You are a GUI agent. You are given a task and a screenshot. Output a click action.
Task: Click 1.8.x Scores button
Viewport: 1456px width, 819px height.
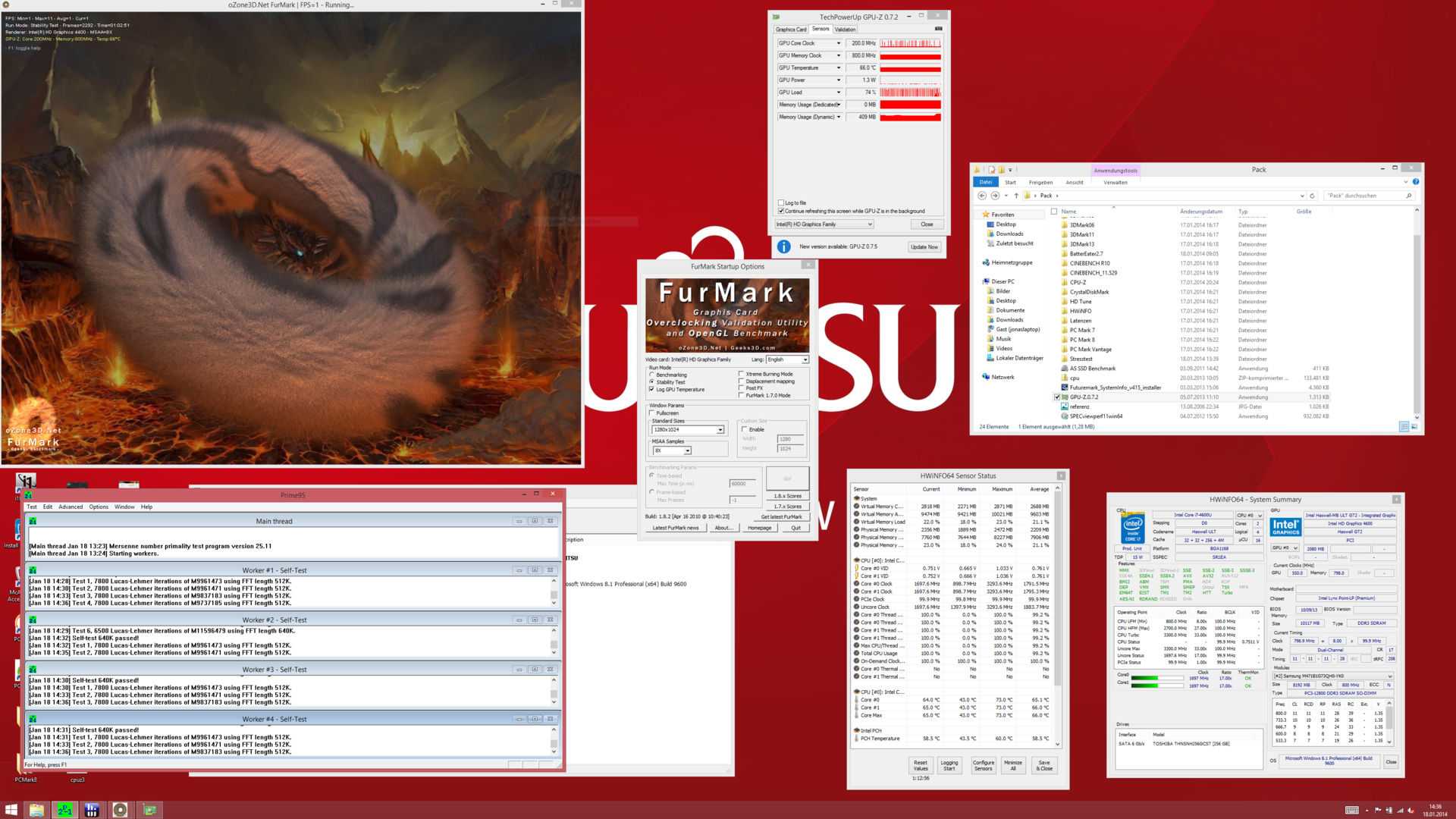(788, 496)
